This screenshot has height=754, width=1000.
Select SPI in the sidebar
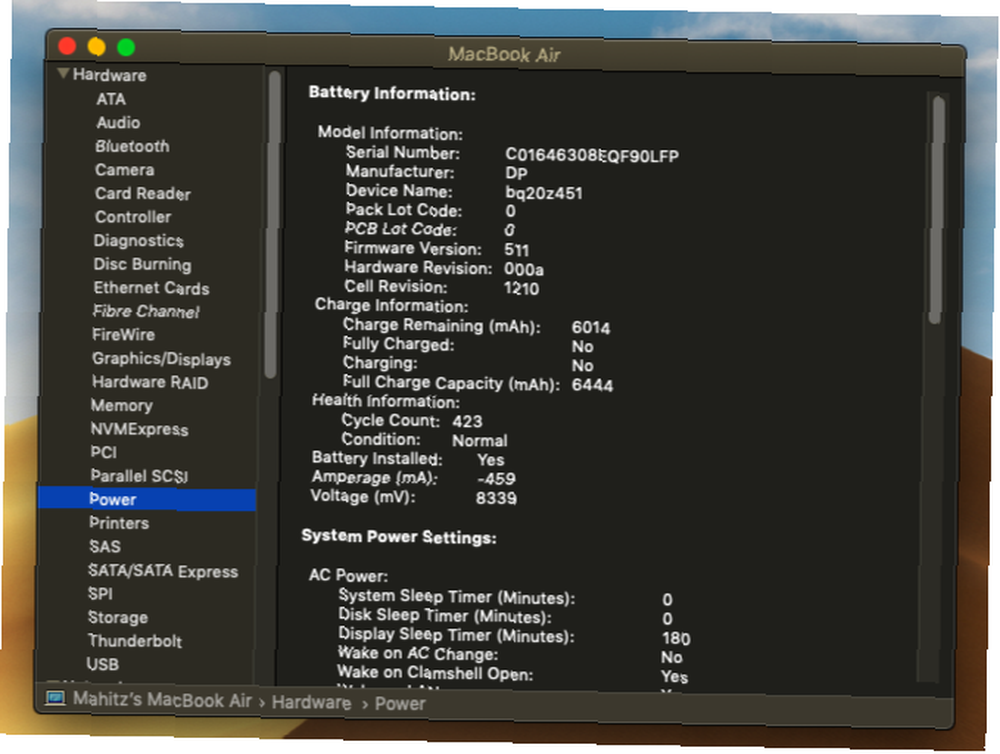100,594
